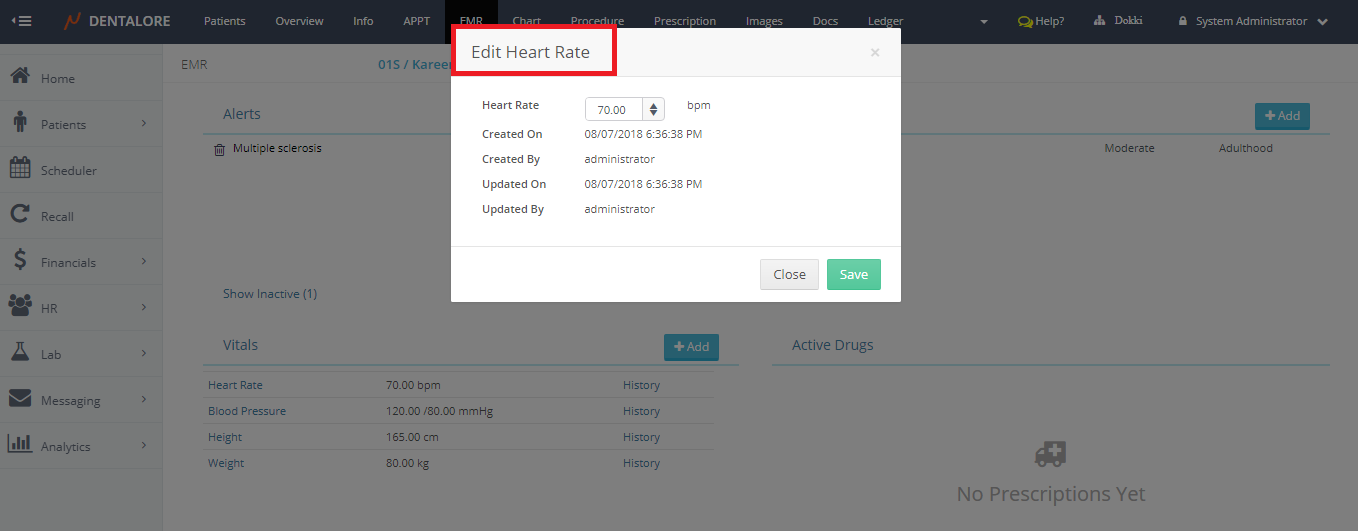The height and width of the screenshot is (531, 1358).
Task: Click the Lab flask icon
Action: pos(19,353)
